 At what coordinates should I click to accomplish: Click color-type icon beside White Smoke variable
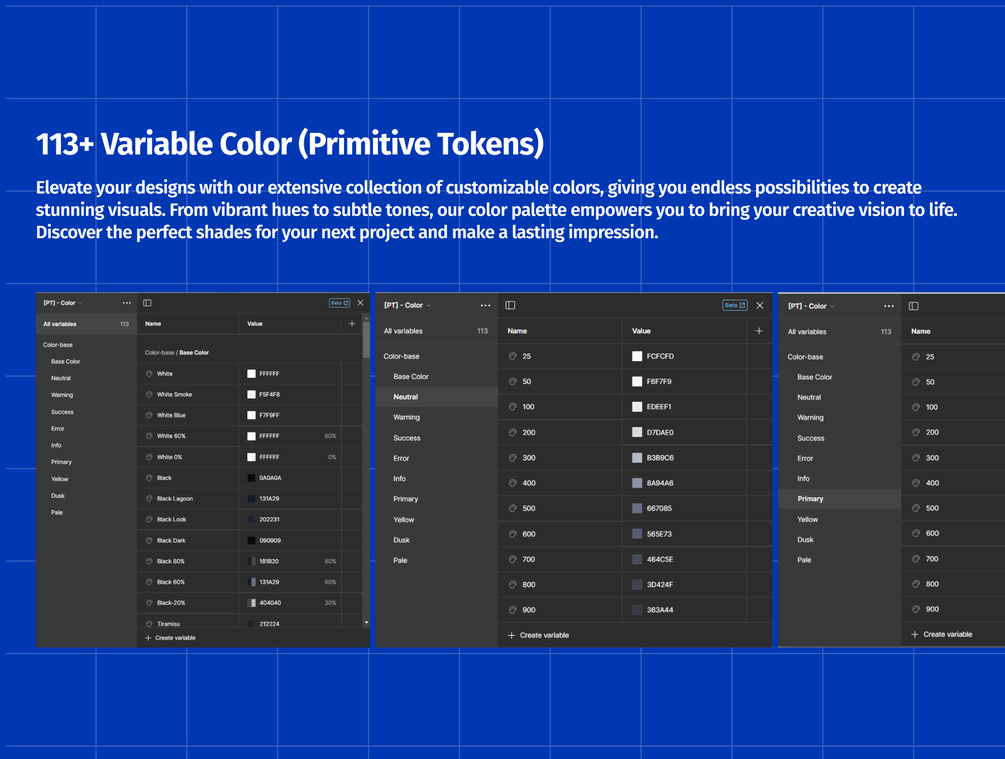(x=149, y=394)
